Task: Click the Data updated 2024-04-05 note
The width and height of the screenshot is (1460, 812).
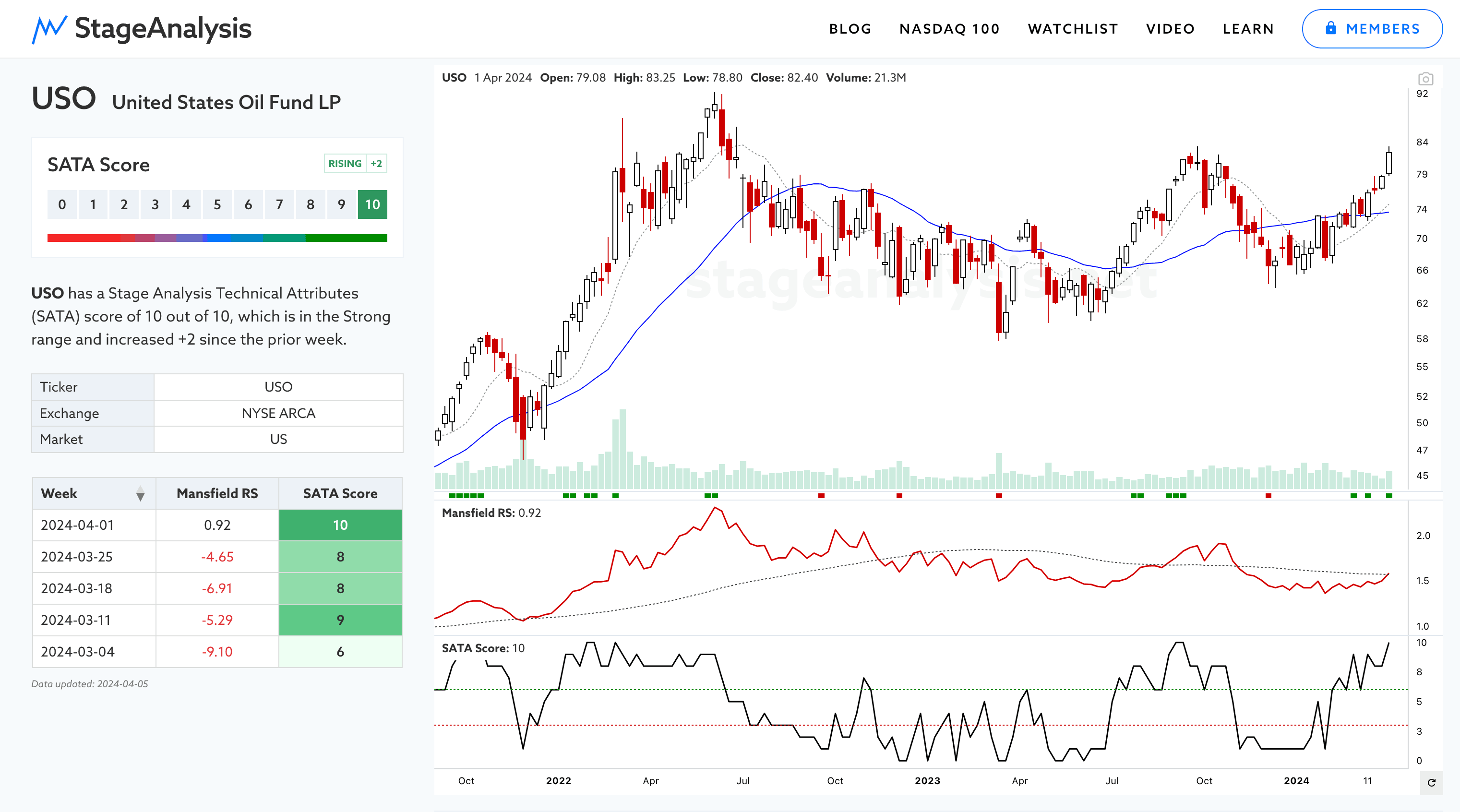Action: coord(90,684)
